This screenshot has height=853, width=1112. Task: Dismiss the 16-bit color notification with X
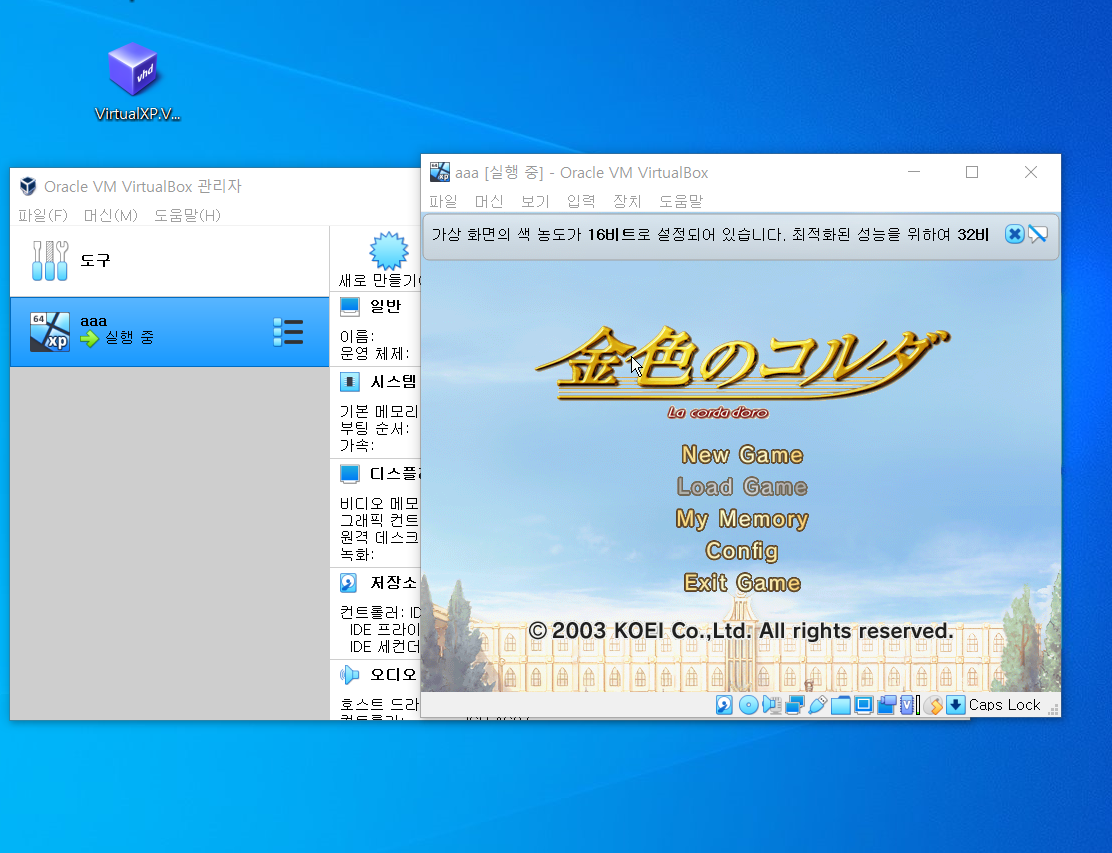(1014, 234)
